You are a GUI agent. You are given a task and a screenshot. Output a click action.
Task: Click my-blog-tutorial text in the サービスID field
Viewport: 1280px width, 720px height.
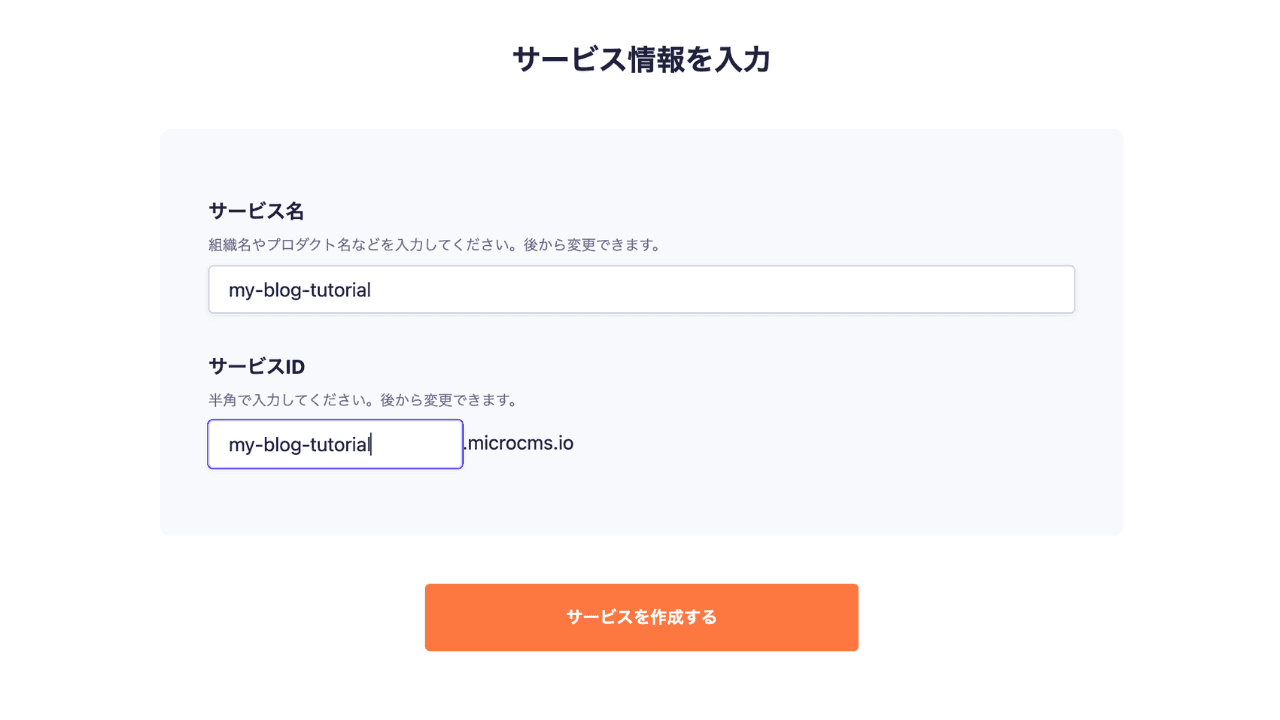299,445
